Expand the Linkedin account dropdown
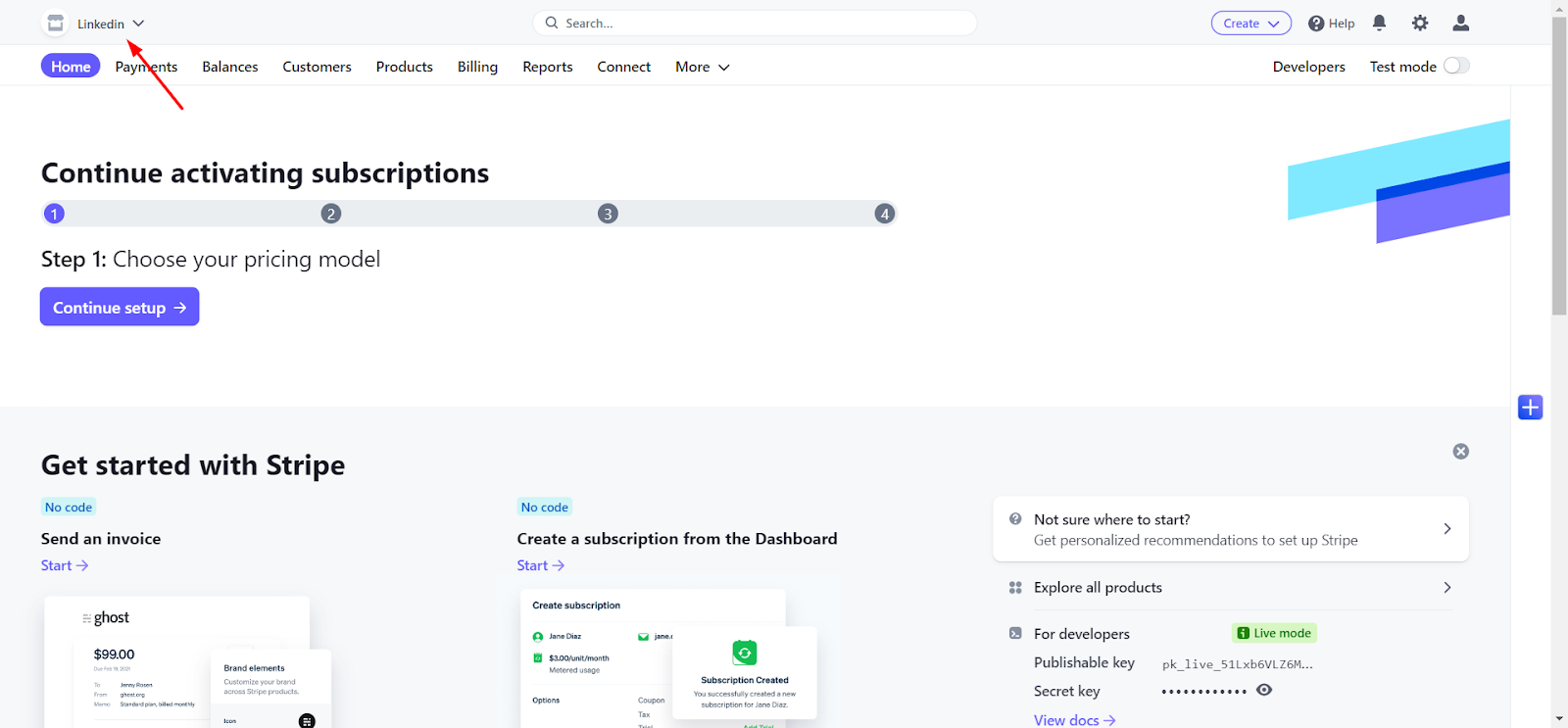The image size is (1568, 728). [138, 24]
